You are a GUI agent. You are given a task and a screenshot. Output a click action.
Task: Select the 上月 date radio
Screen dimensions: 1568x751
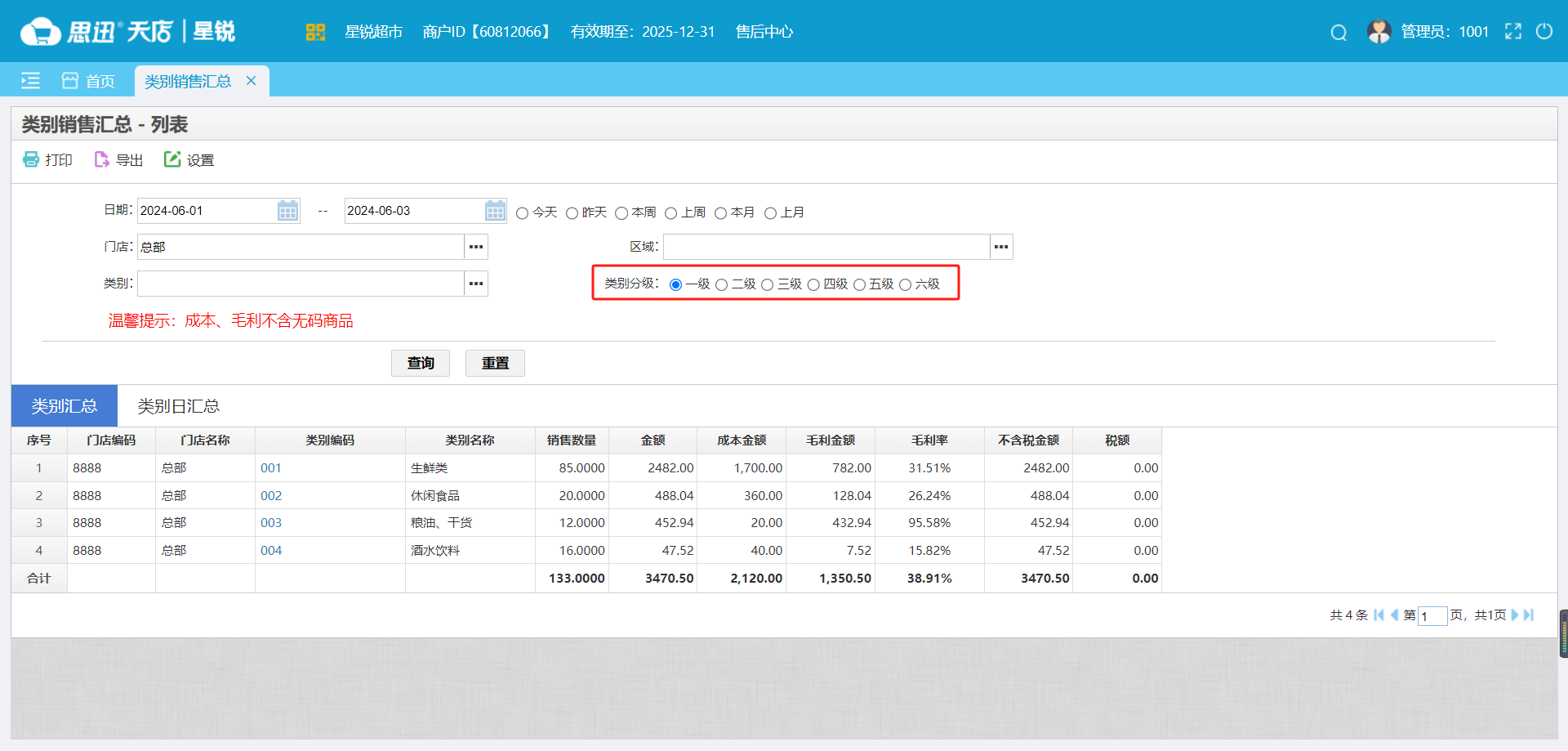tap(770, 213)
